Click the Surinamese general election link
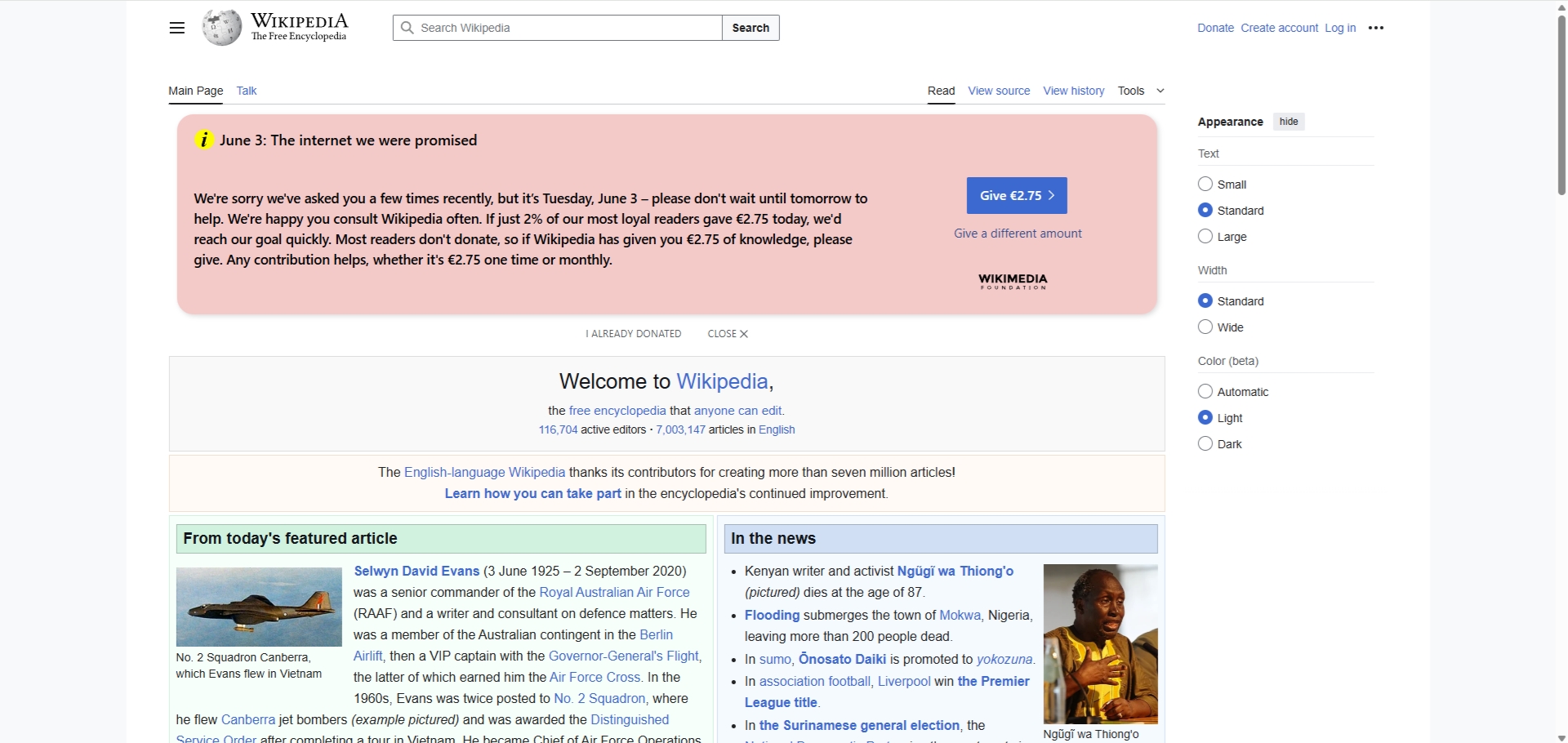Screen dimensions: 1568x743 pos(859,725)
